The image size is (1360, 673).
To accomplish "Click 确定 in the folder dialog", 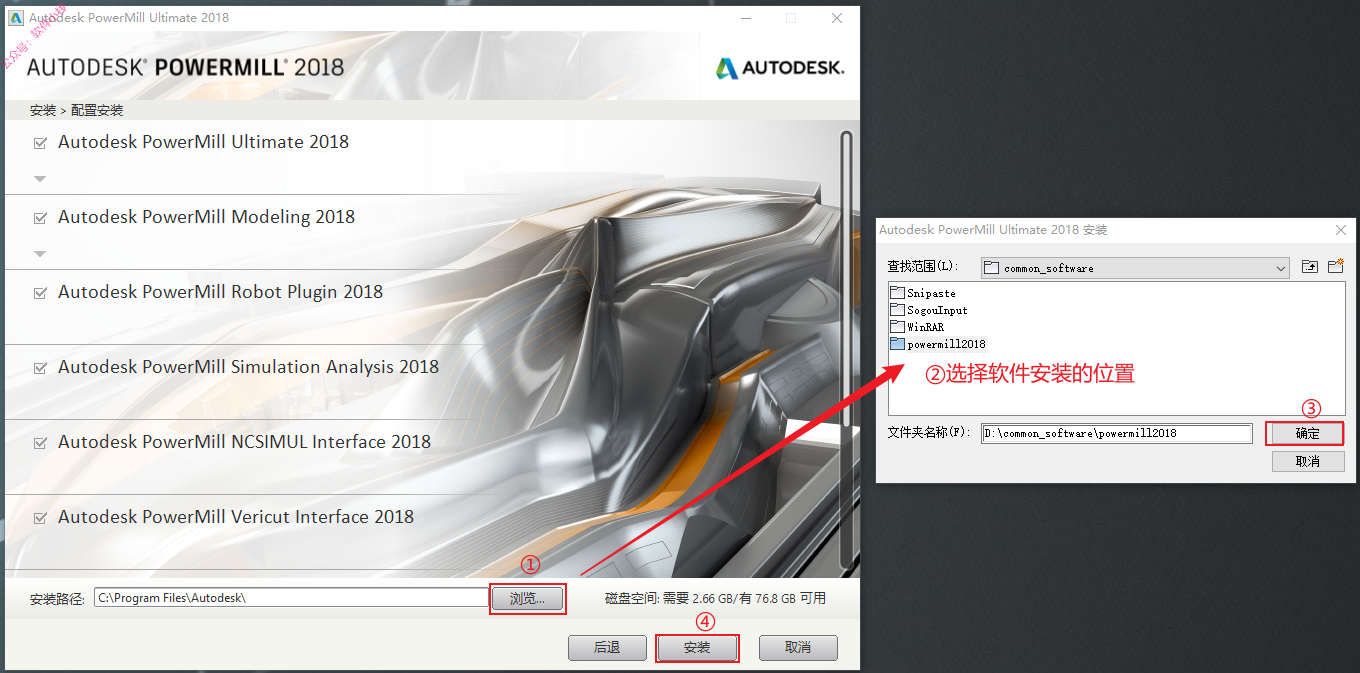I will pos(1308,434).
